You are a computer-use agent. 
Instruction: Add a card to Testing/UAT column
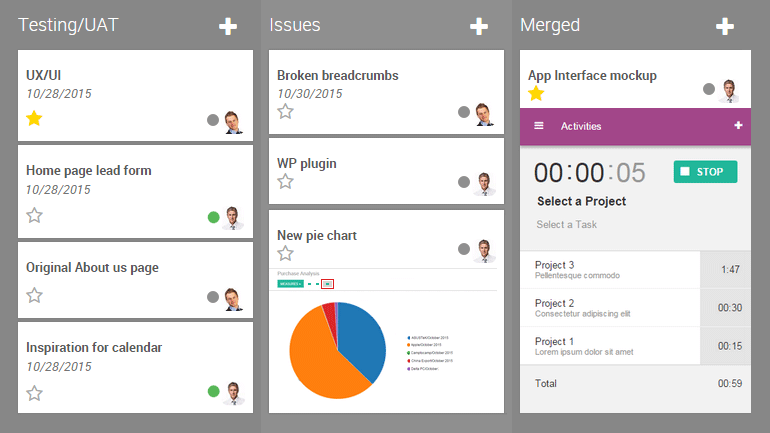pos(228,26)
